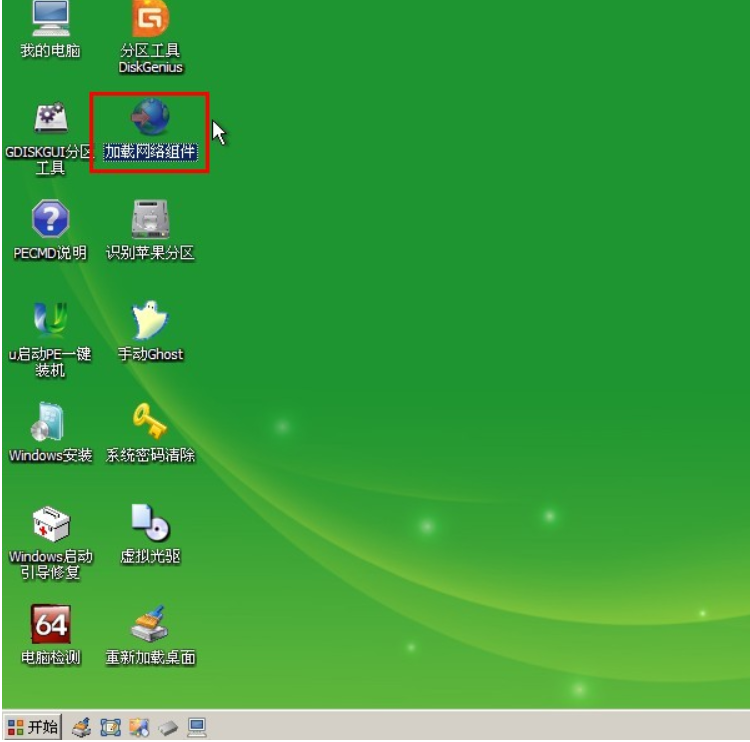Click the 重新加载桌面 brush icon
The width and height of the screenshot is (750, 742).
[x=150, y=624]
